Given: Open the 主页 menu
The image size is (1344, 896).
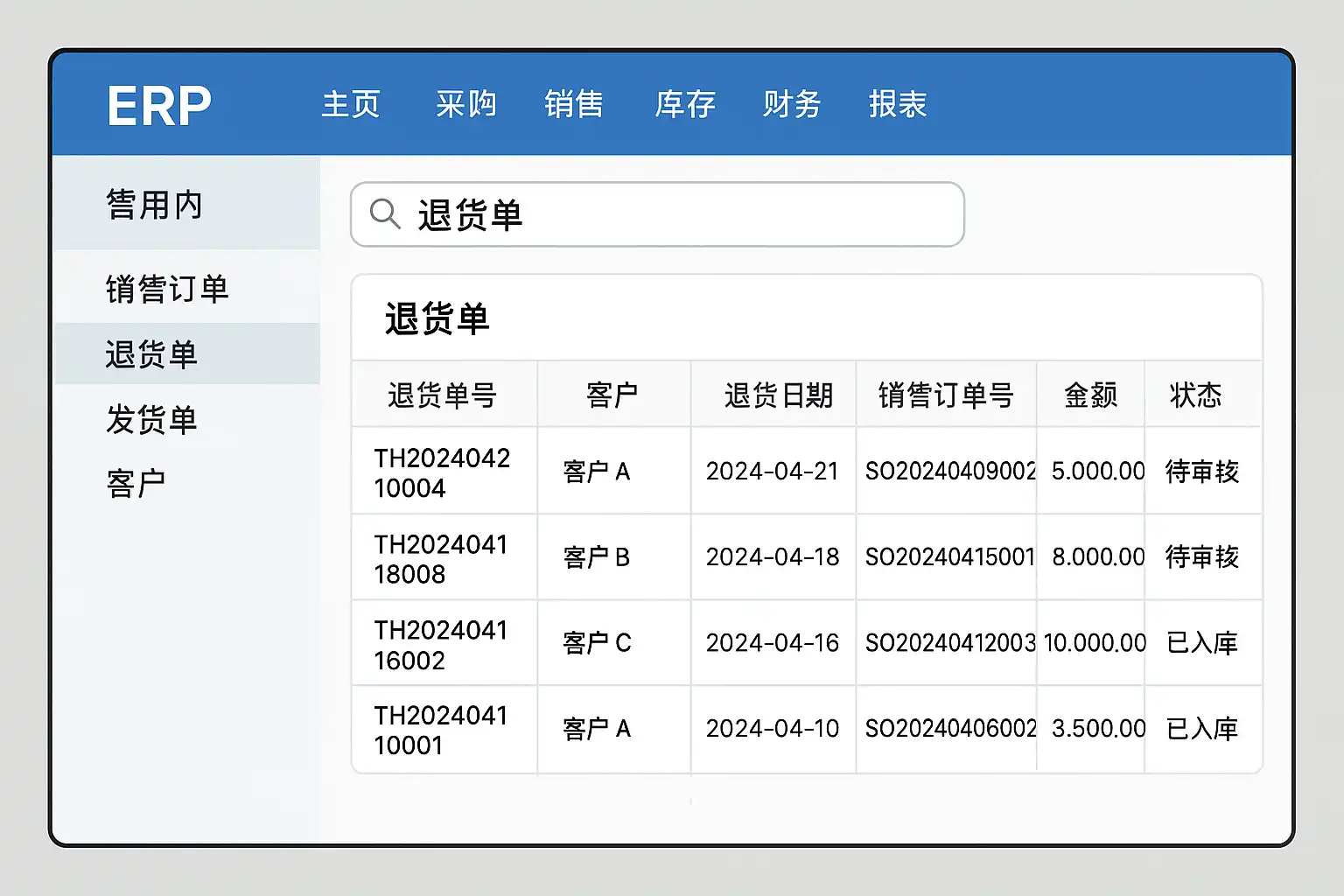Looking at the screenshot, I should tap(351, 104).
